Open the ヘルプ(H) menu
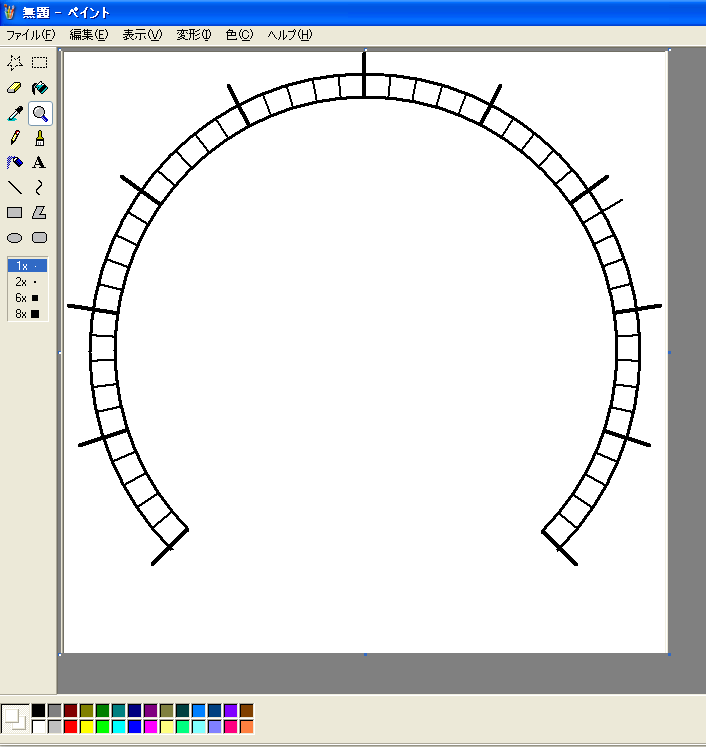 click(x=290, y=35)
